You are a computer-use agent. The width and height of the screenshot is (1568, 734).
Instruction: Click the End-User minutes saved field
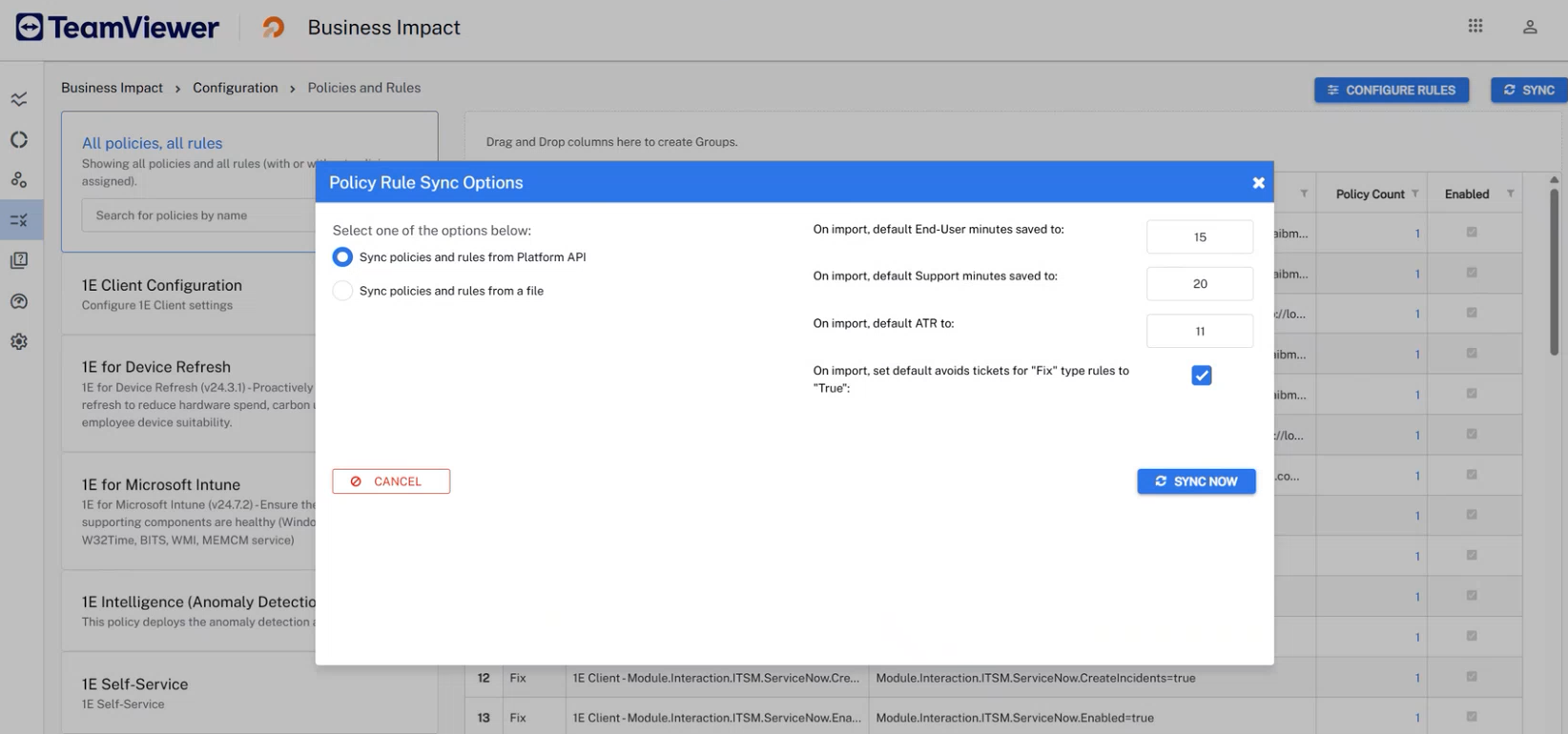(x=1199, y=236)
